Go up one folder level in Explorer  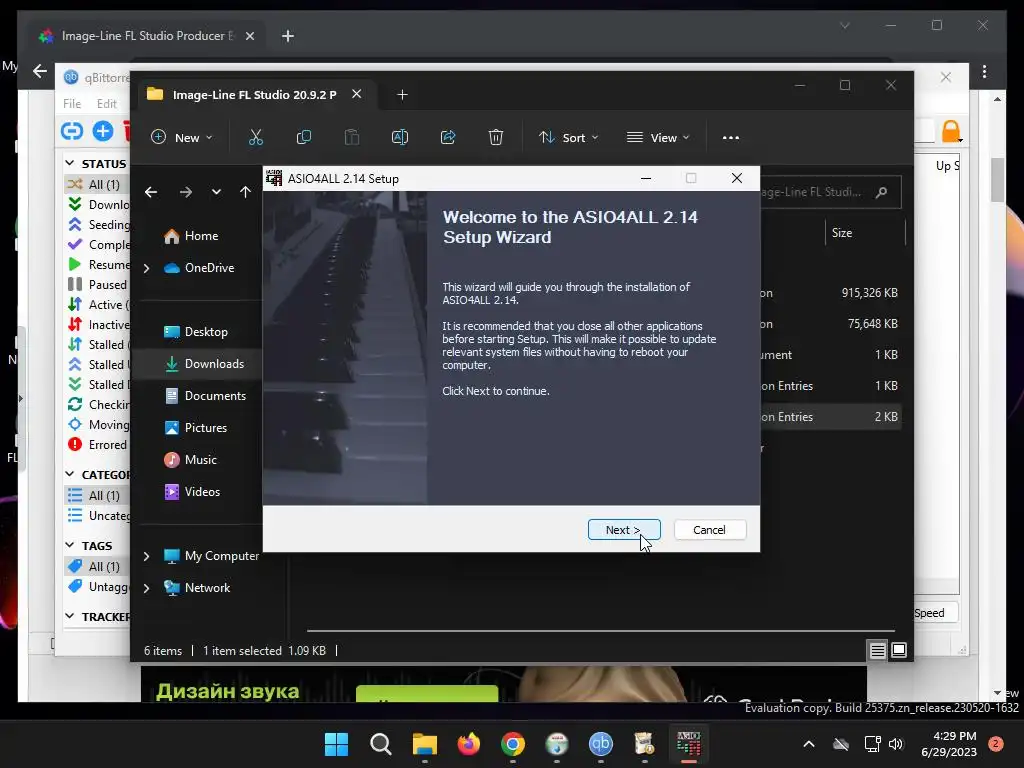coord(245,192)
